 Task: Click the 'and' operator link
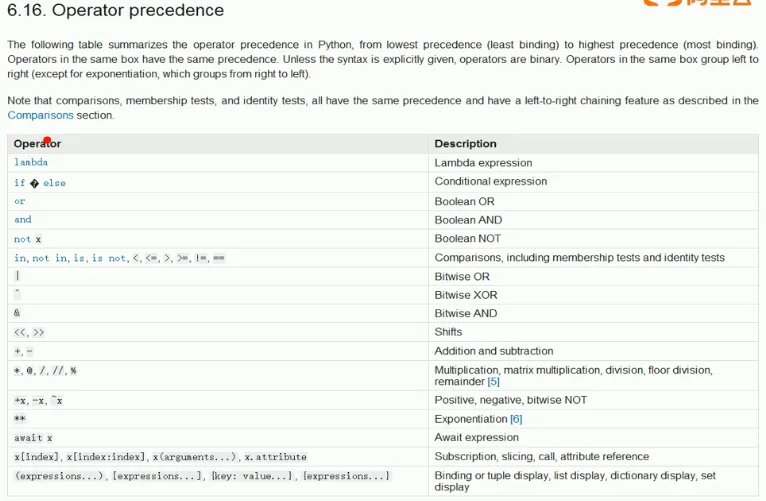(23, 220)
